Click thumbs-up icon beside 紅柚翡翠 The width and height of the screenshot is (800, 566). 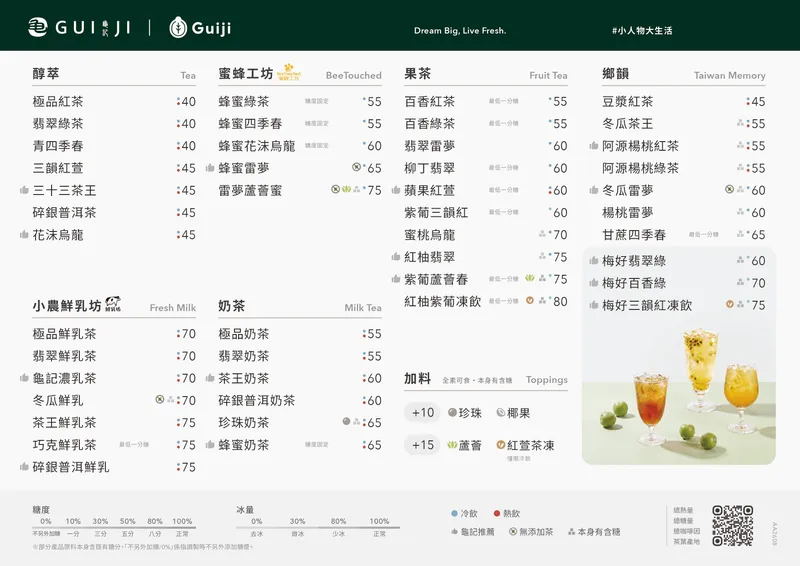pyautogui.click(x=395, y=257)
